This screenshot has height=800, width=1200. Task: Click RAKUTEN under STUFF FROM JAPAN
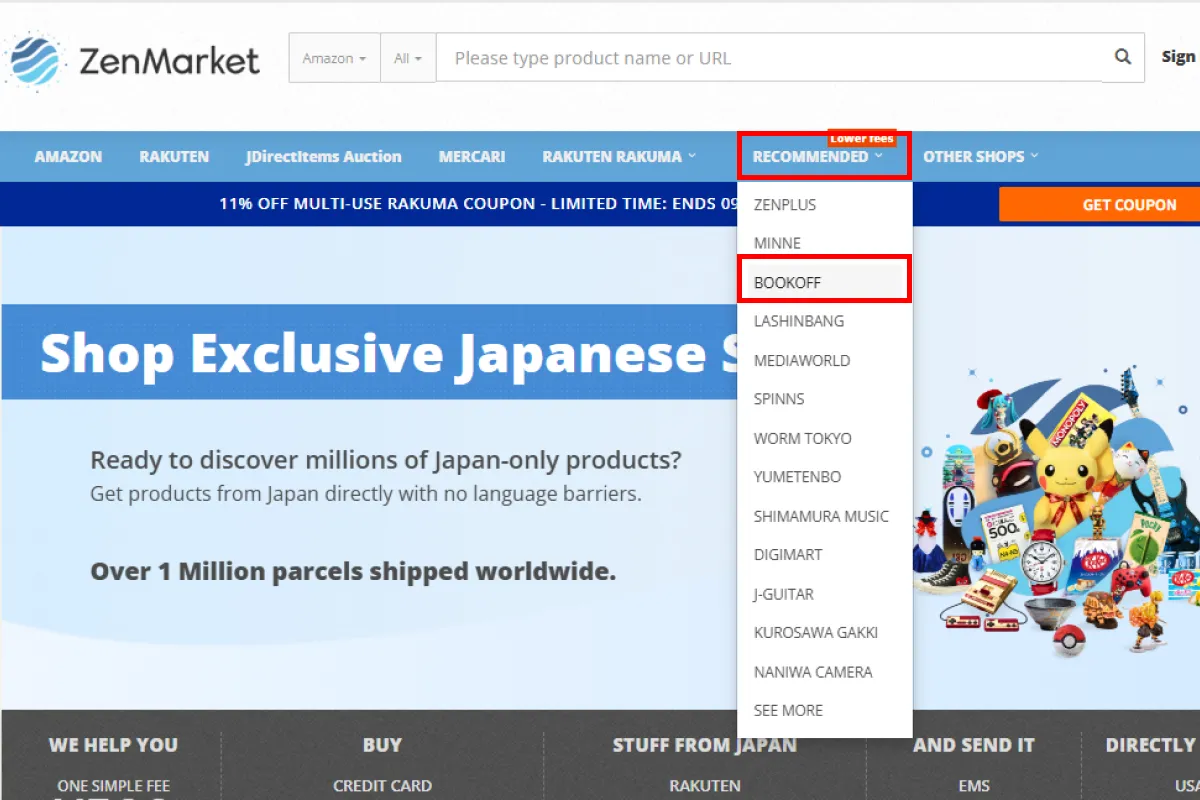tap(705, 786)
